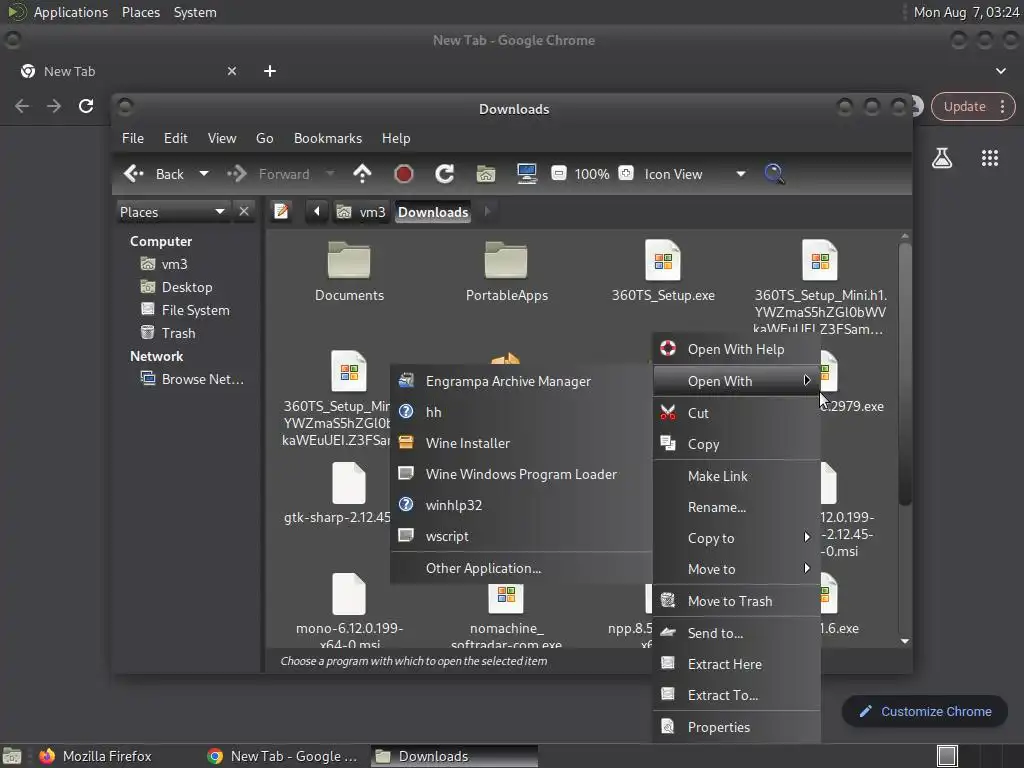
Task: Choose winhlp32 from the application list
Action: point(521,505)
